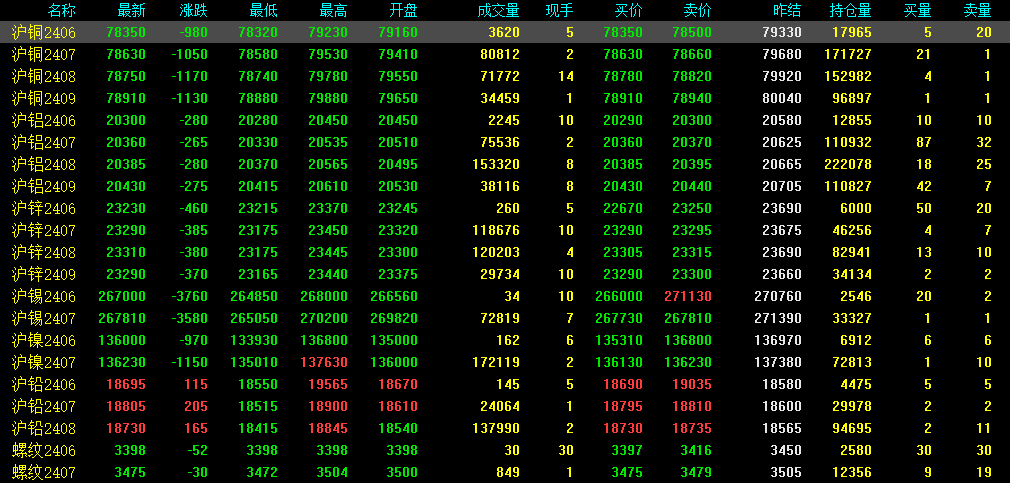
Task: Sort by the 名称 column header
Action: point(62,10)
